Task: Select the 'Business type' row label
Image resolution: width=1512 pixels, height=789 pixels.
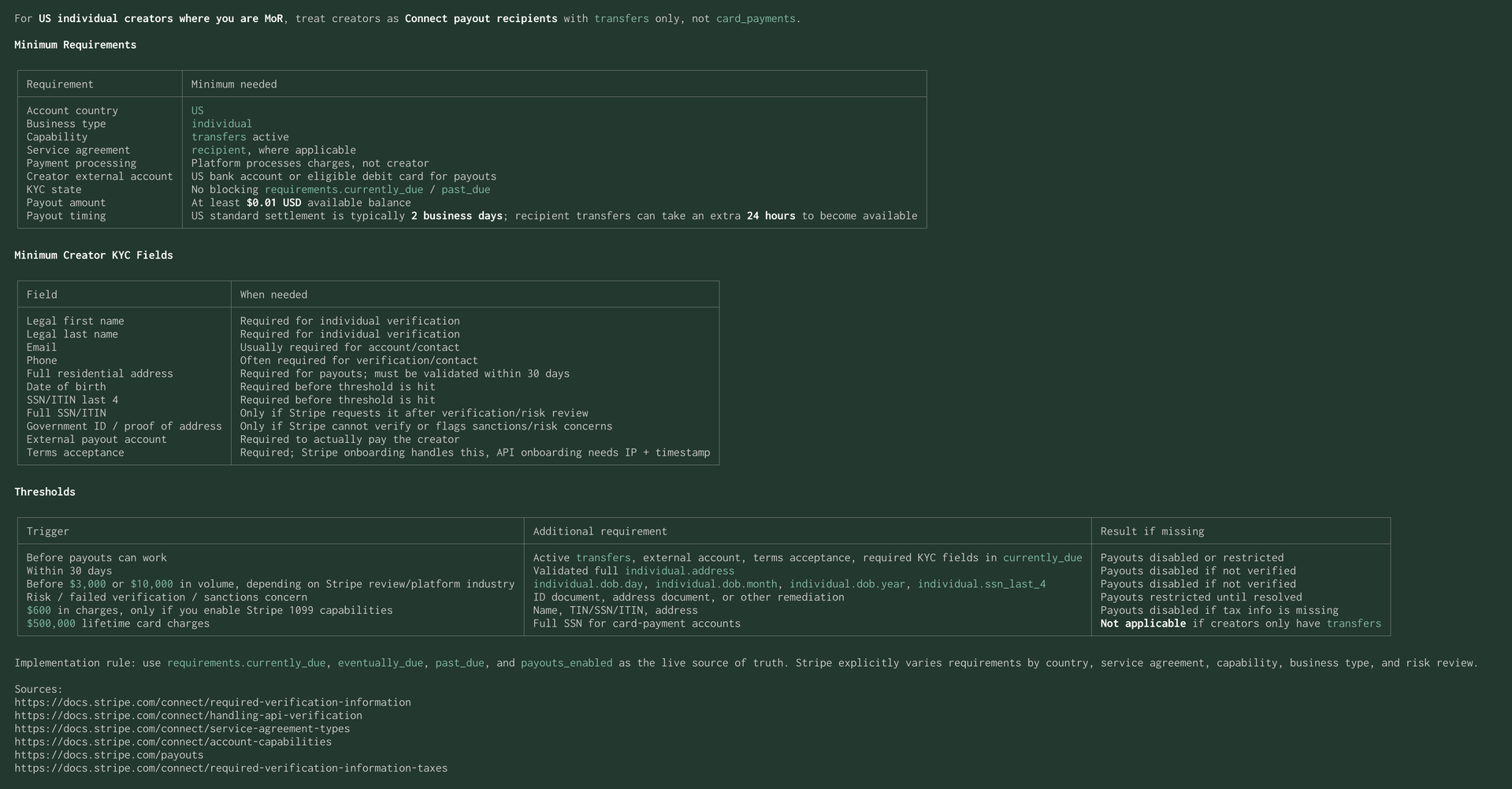Action: (x=66, y=124)
